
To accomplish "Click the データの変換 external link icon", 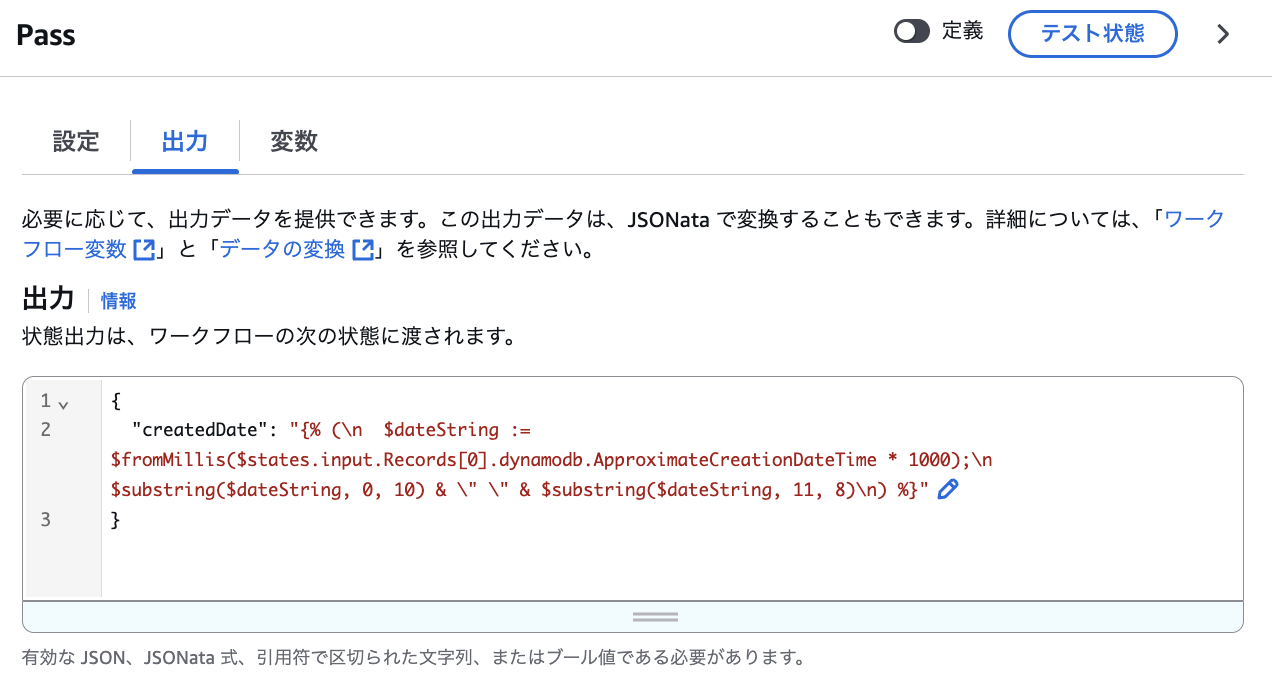I will point(363,248).
